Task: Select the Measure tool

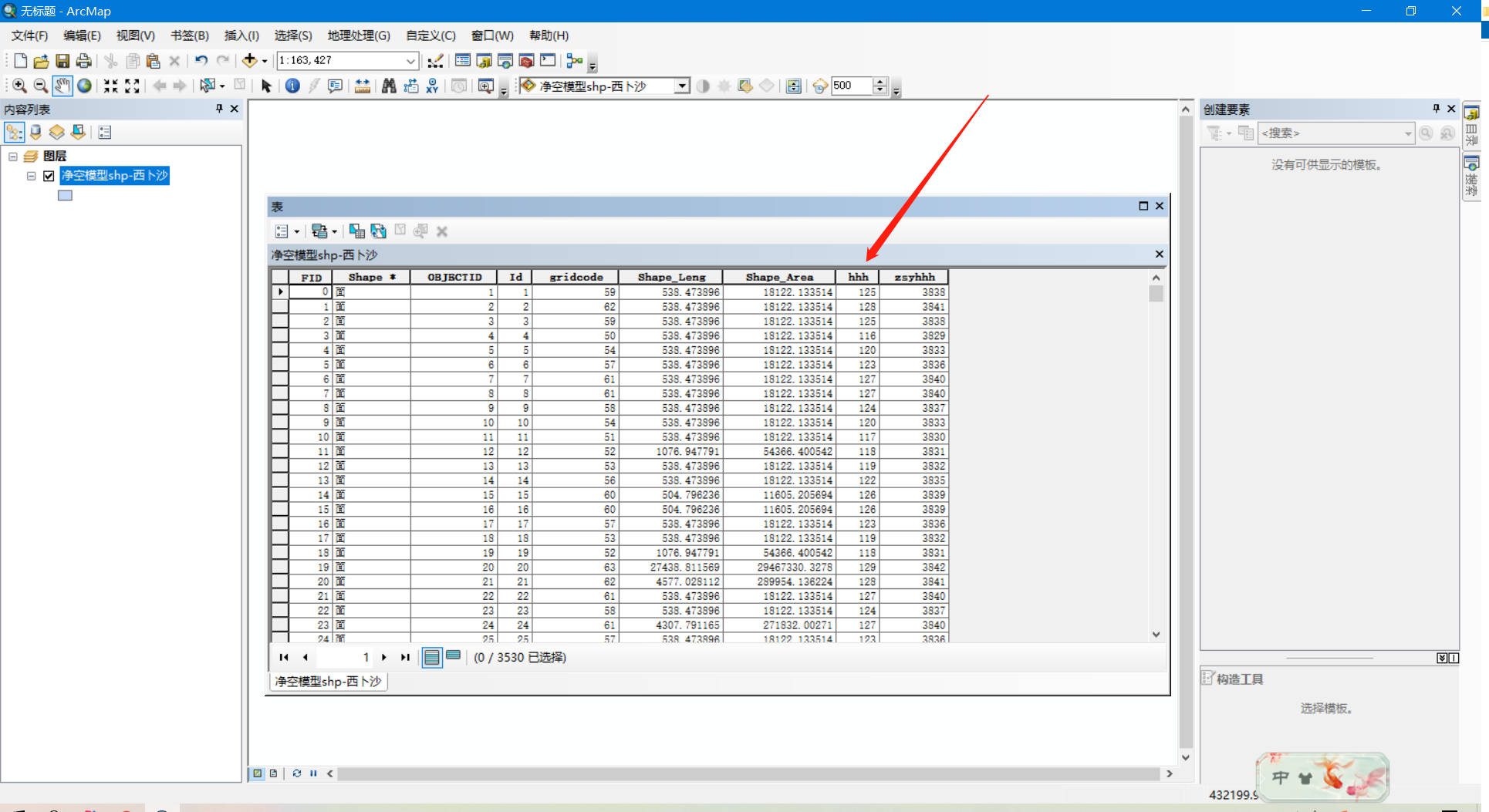Action: tap(363, 86)
